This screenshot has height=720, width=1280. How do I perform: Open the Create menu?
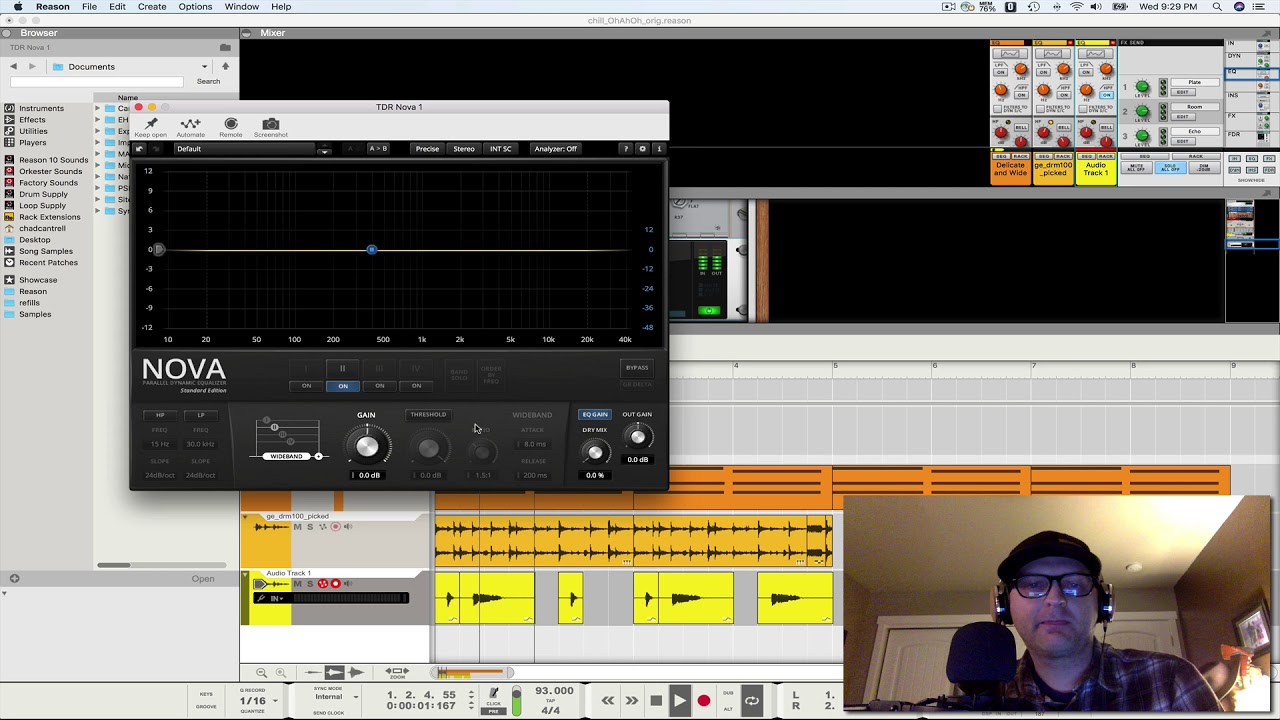click(152, 7)
